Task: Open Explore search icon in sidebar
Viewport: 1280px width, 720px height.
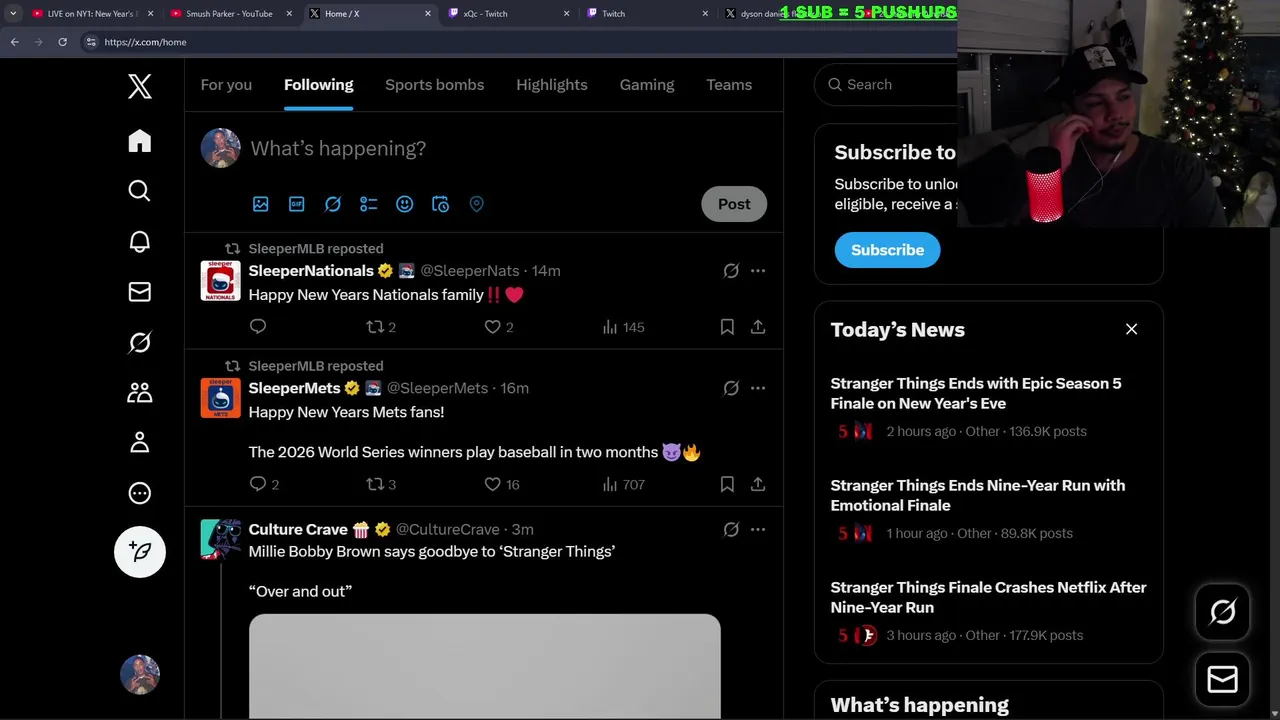Action: pyautogui.click(x=140, y=191)
